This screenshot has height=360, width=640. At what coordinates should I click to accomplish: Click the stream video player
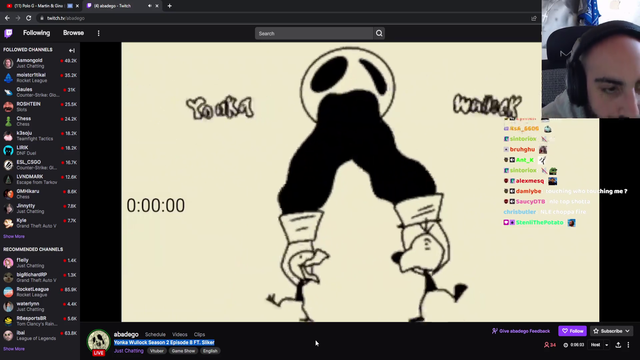point(360,182)
